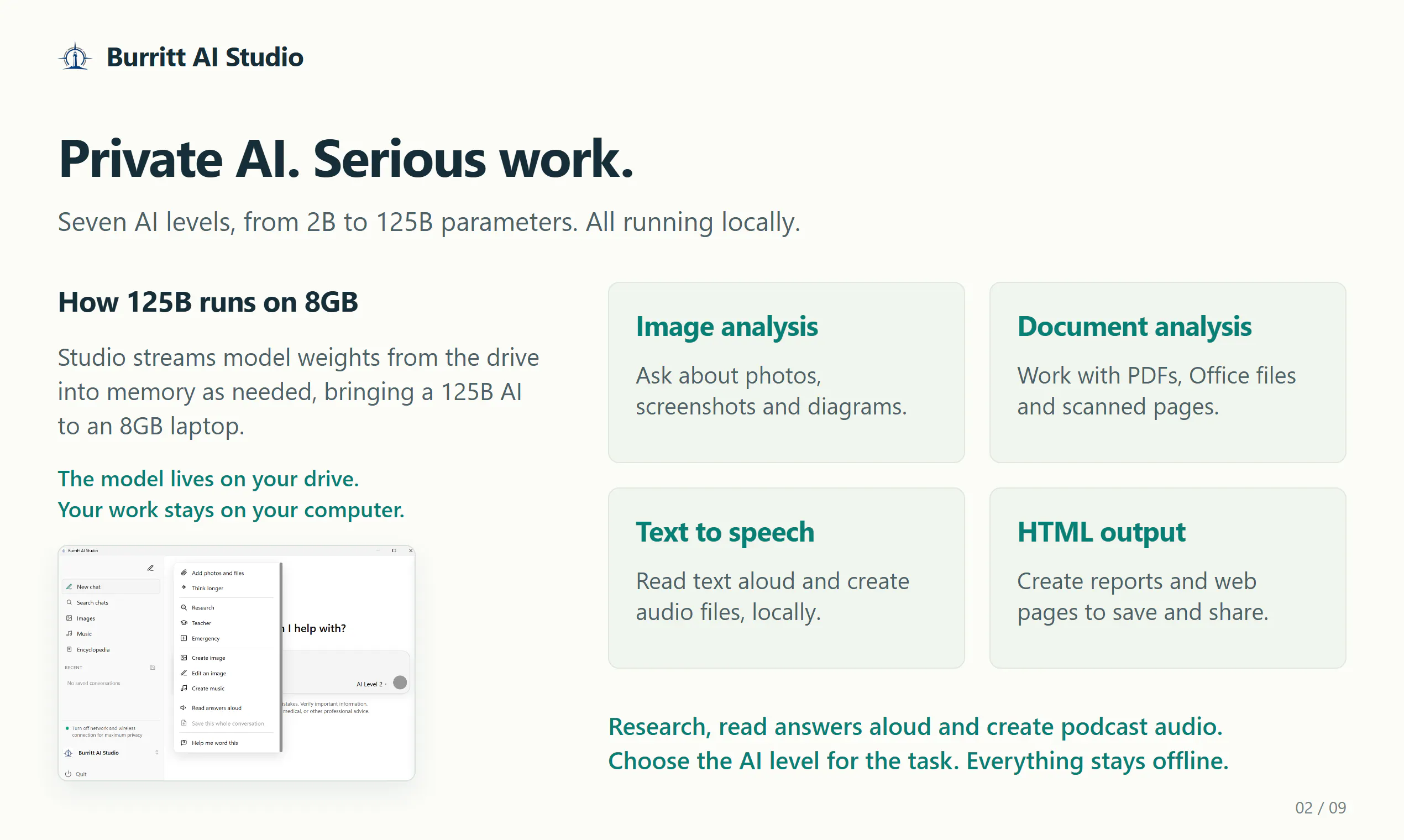Start a New chat from the sidebar
Image resolution: width=1404 pixels, height=840 pixels.
point(111,586)
